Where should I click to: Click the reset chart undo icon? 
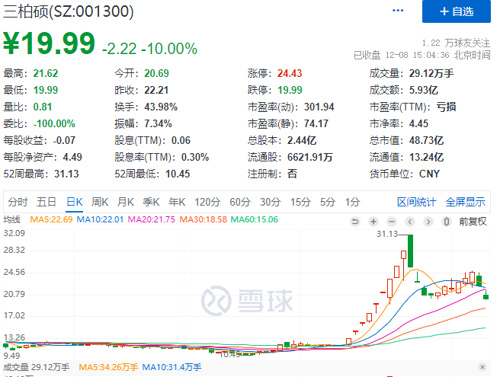pyautogui.click(x=355, y=221)
